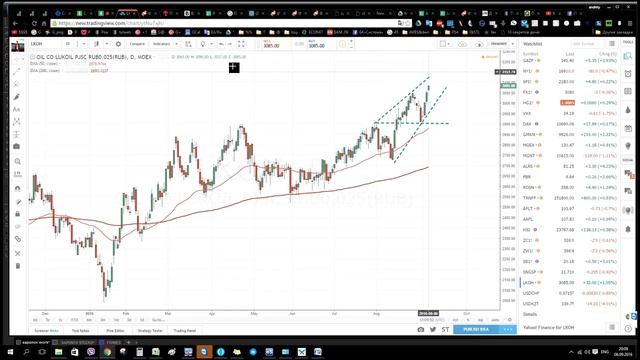Select the zoom in magnifier tool
The image size is (640, 360).
(x=18, y=161)
